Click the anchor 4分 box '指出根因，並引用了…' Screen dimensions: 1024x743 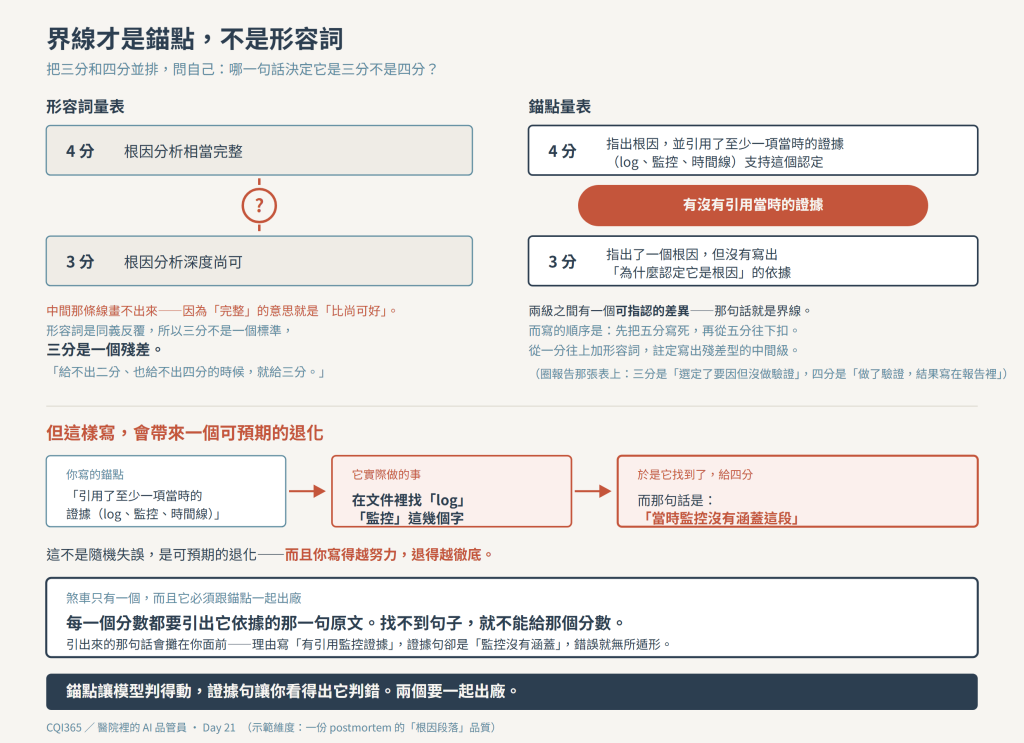click(x=753, y=151)
